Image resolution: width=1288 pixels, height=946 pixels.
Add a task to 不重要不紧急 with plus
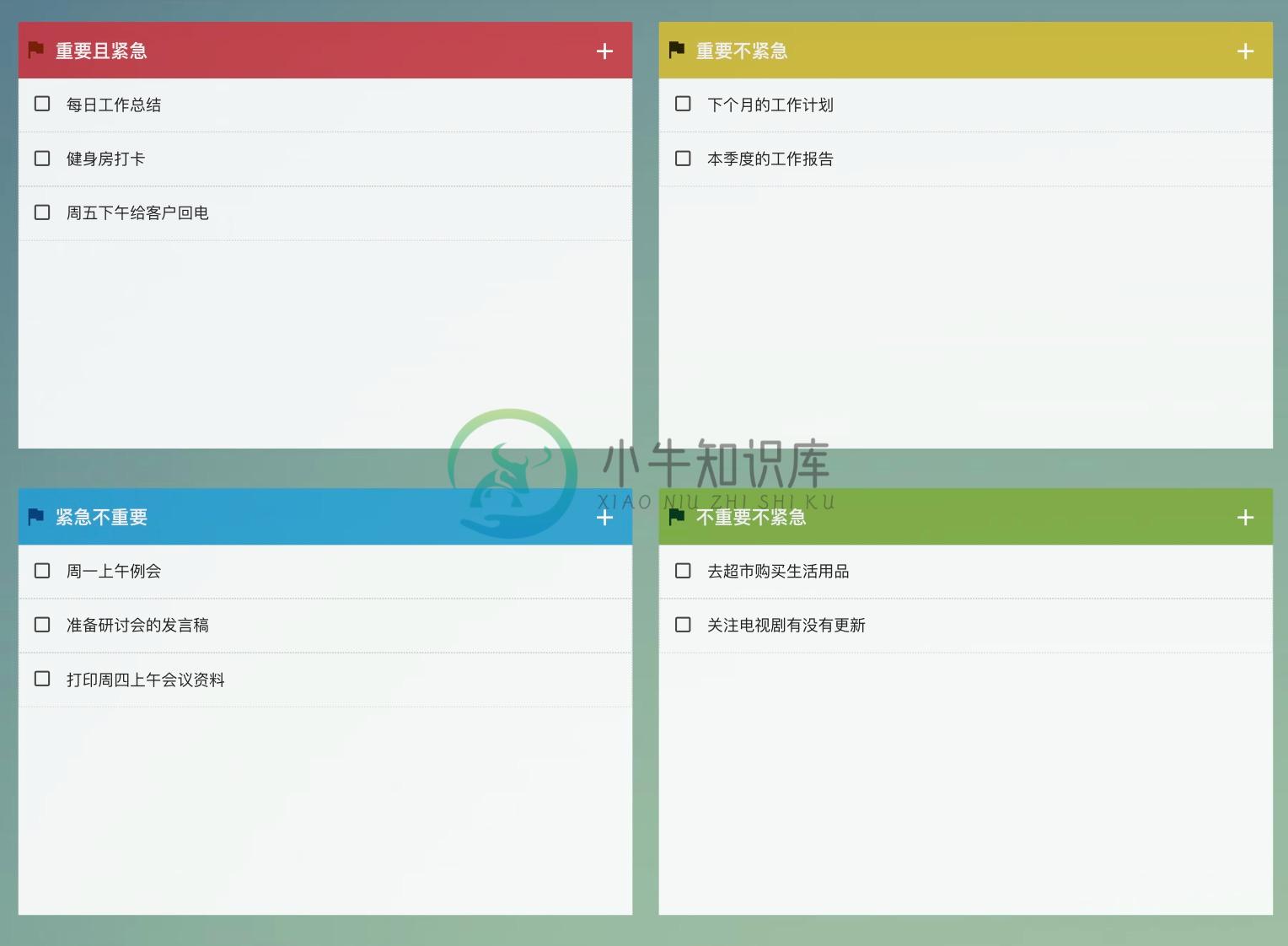(x=1245, y=518)
